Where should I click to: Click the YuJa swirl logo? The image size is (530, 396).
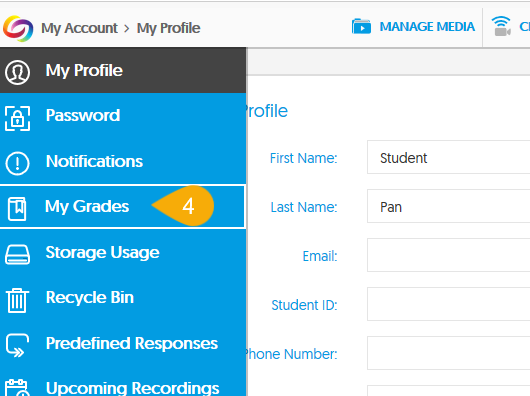tap(18, 28)
